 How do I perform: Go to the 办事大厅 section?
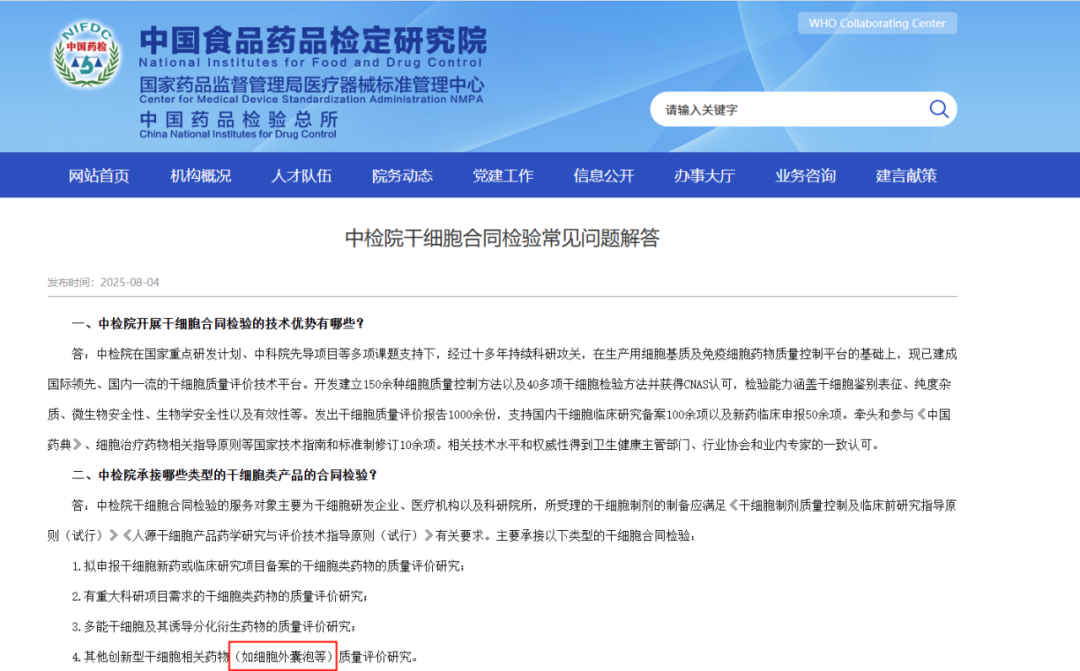[704, 176]
